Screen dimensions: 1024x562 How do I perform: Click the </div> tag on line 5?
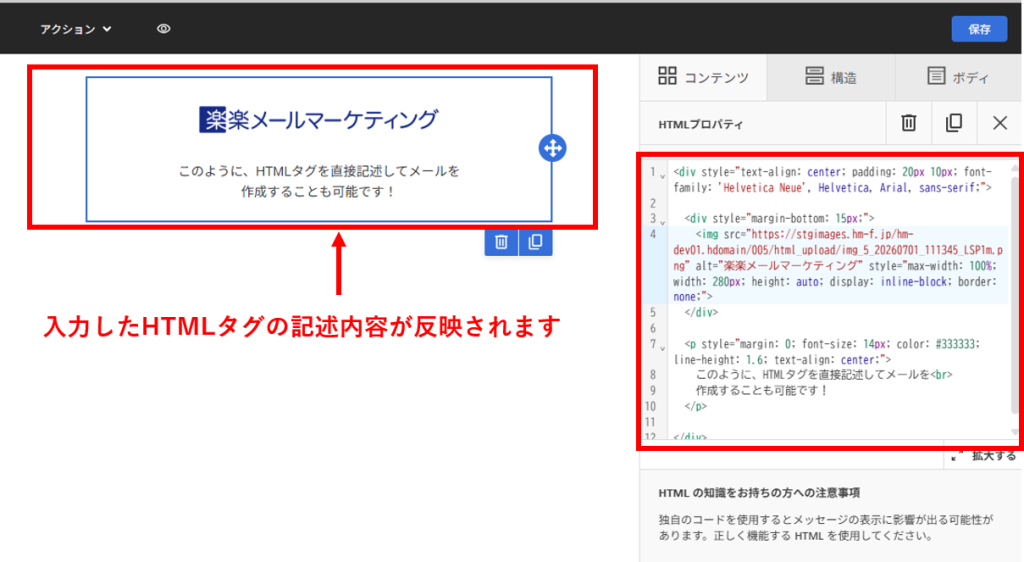[701, 312]
